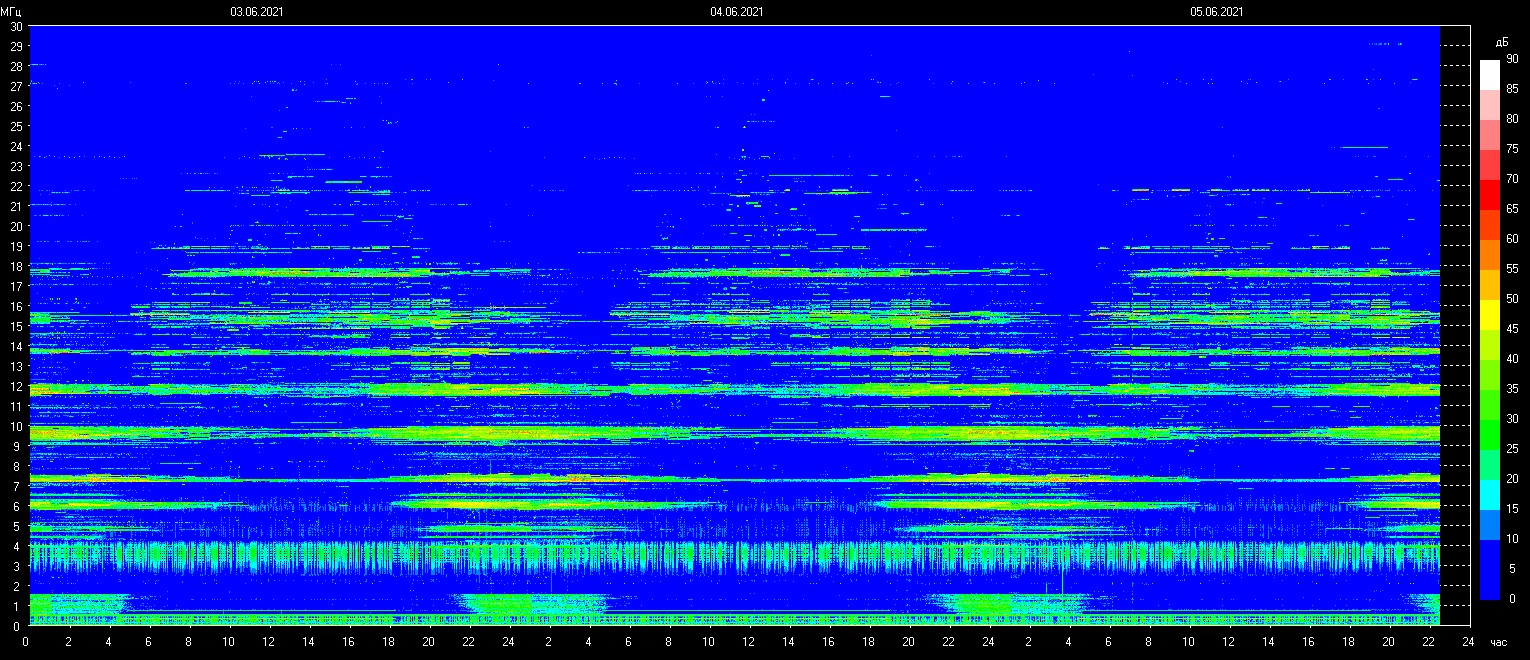Click the 12 MHz tick on the frequency axis
The width and height of the screenshot is (1530, 660).
point(16,386)
